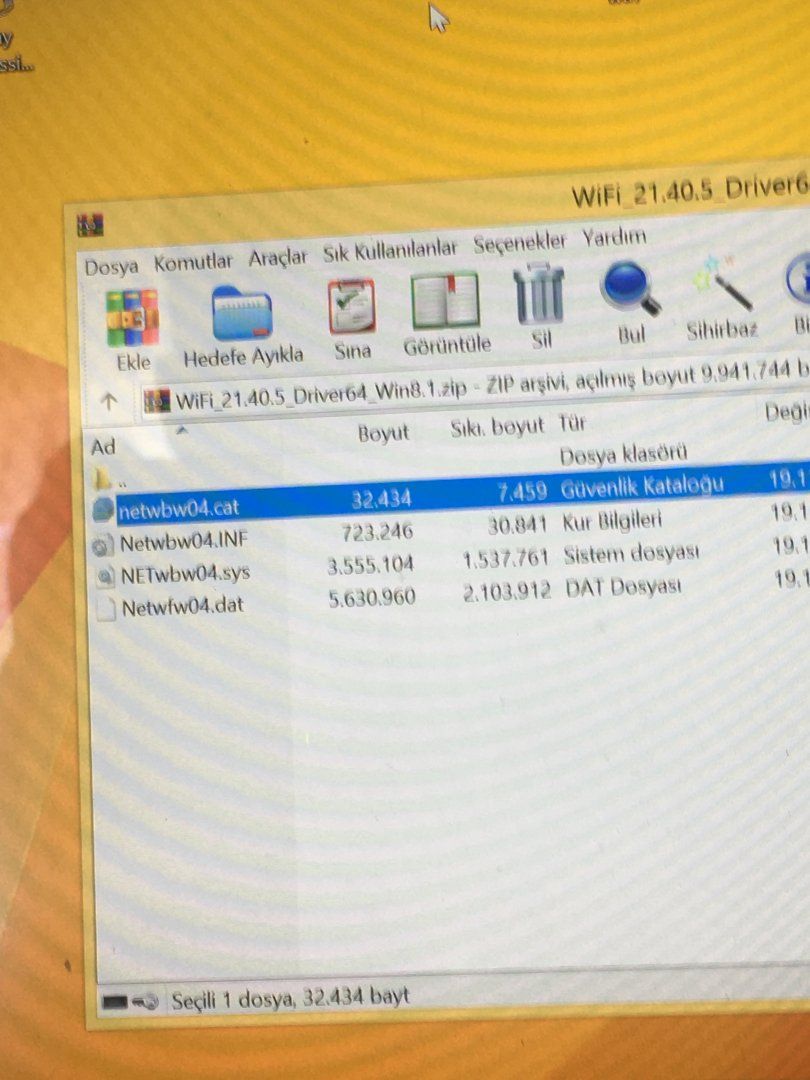The height and width of the screenshot is (1080, 810).
Task: Click the Hedefe Ayıkla extract icon
Action: [x=242, y=313]
